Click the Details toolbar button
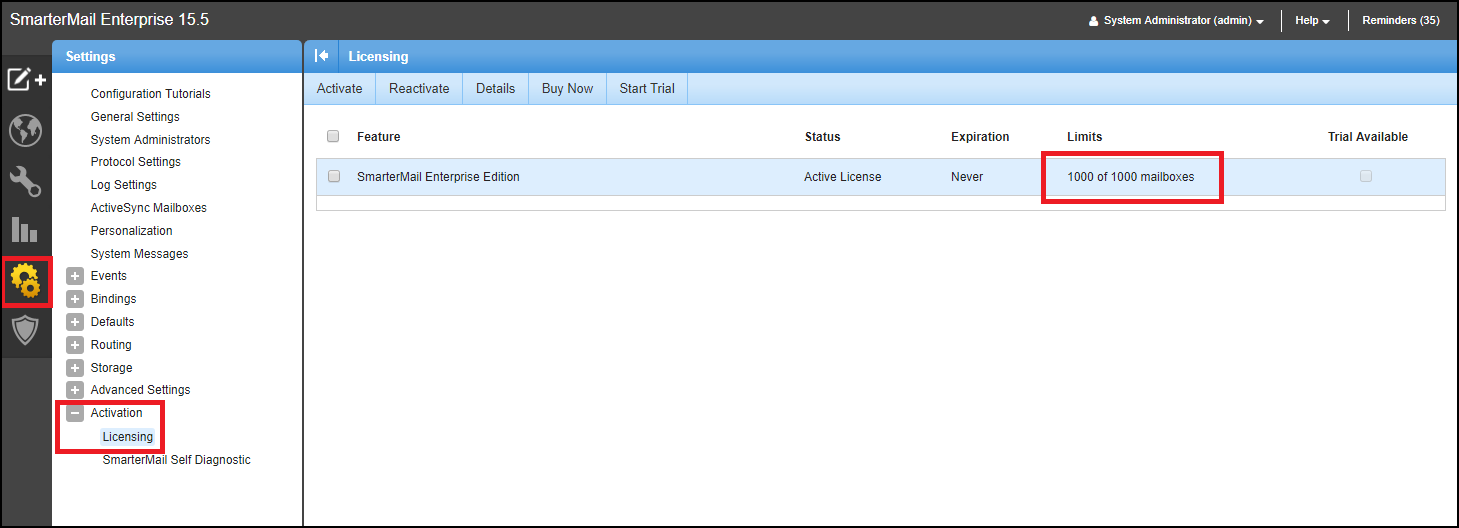The height and width of the screenshot is (528, 1459). (495, 88)
